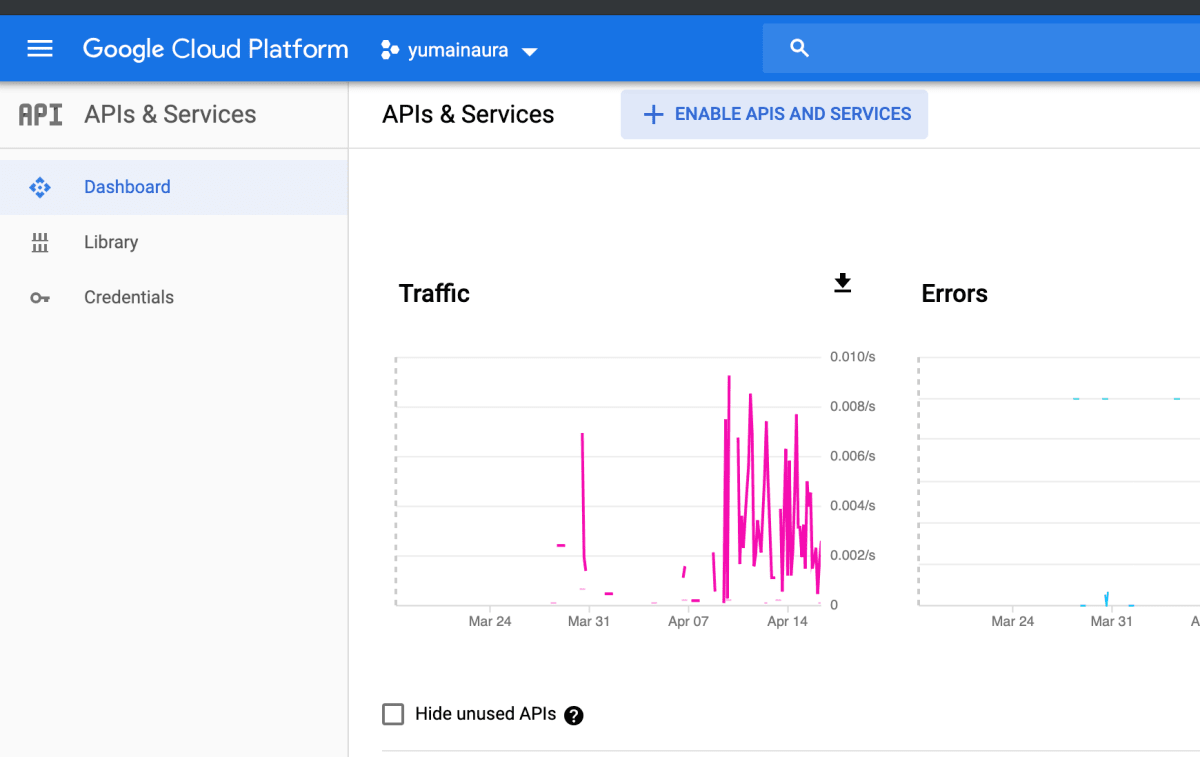Click the Errors chart plot area
The height and width of the screenshot is (757, 1200).
click(x=1059, y=481)
